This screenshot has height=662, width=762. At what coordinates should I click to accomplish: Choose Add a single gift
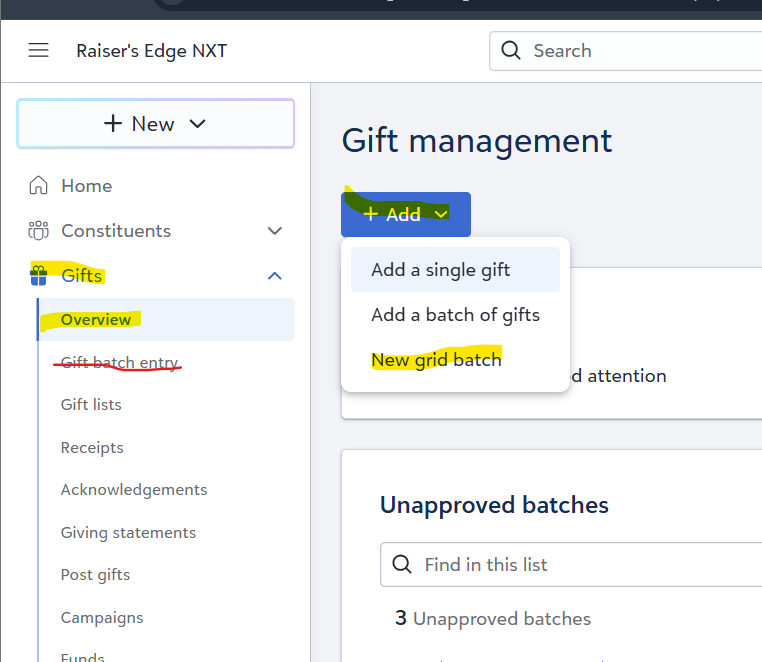(455, 269)
